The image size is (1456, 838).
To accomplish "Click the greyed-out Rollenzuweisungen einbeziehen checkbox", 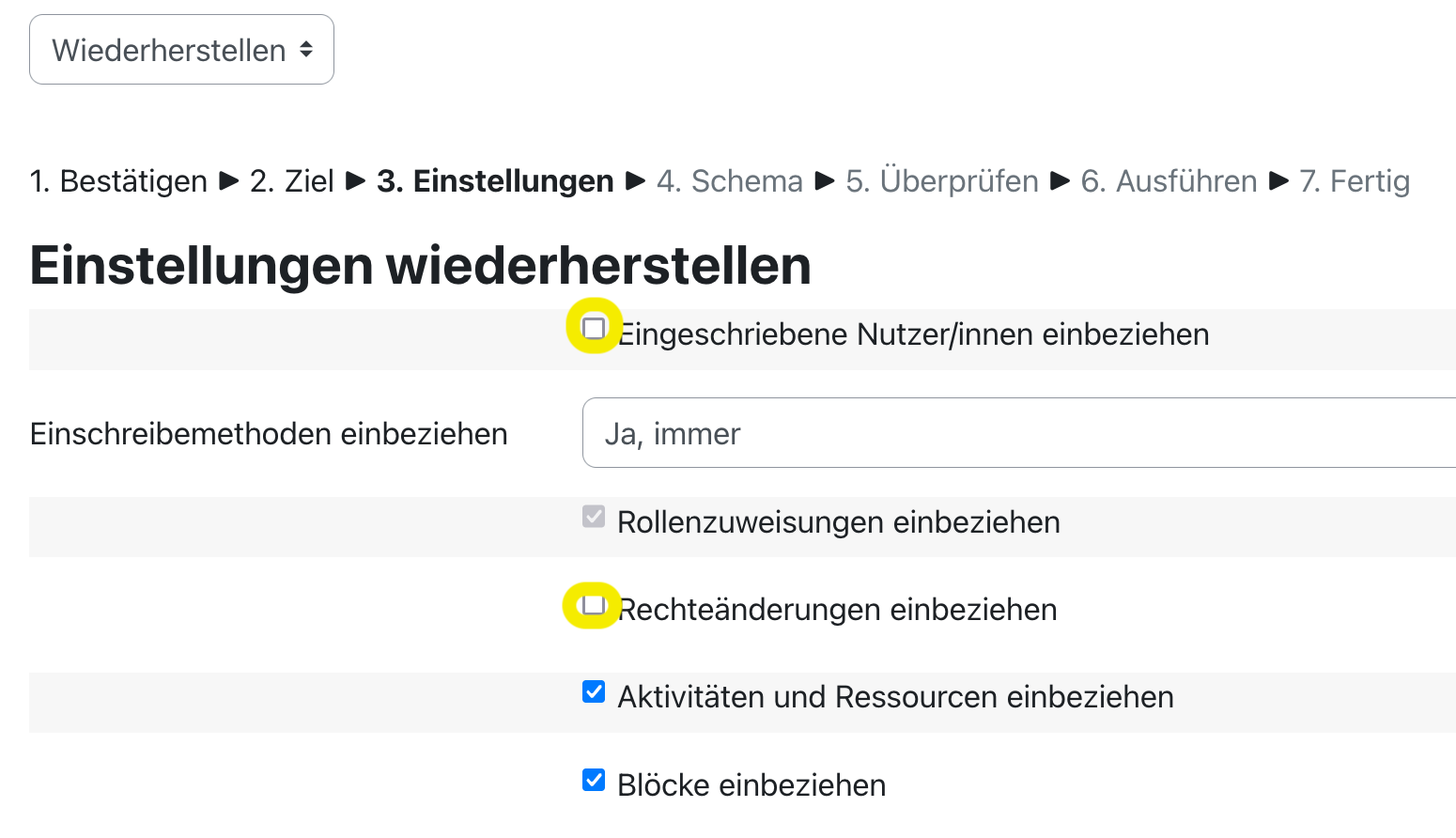I will tap(594, 516).
